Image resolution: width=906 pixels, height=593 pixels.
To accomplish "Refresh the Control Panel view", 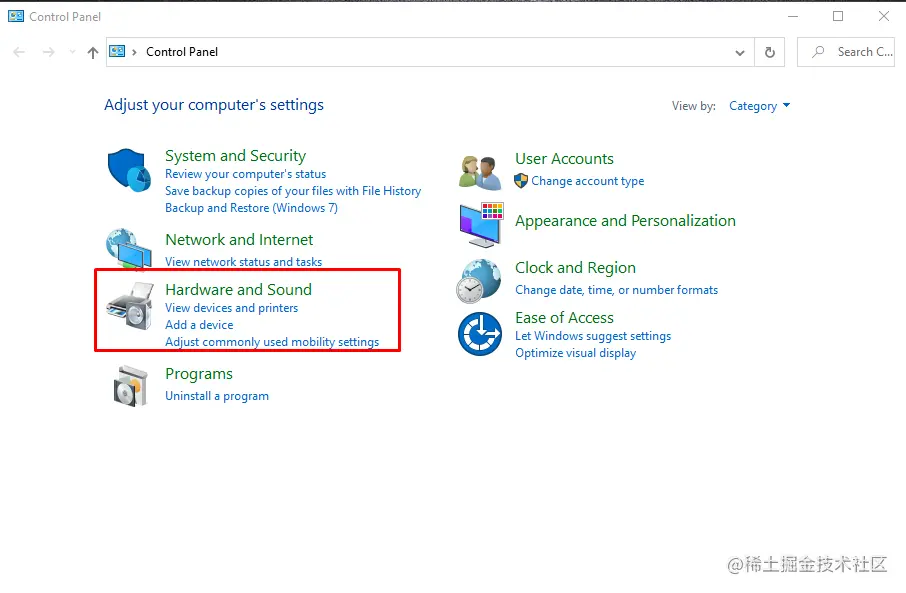I will coord(770,52).
